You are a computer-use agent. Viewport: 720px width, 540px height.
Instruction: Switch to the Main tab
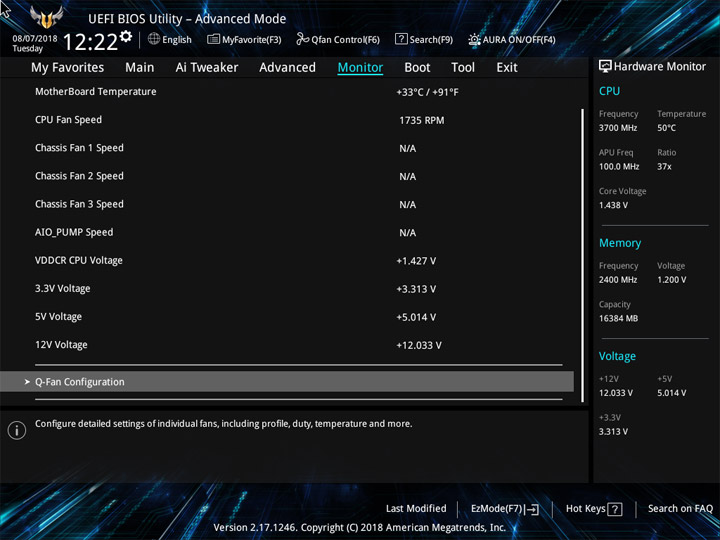click(140, 68)
